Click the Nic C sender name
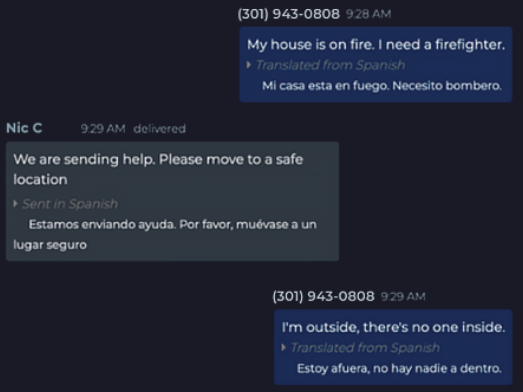Screen dimensions: 523x392 point(24,128)
